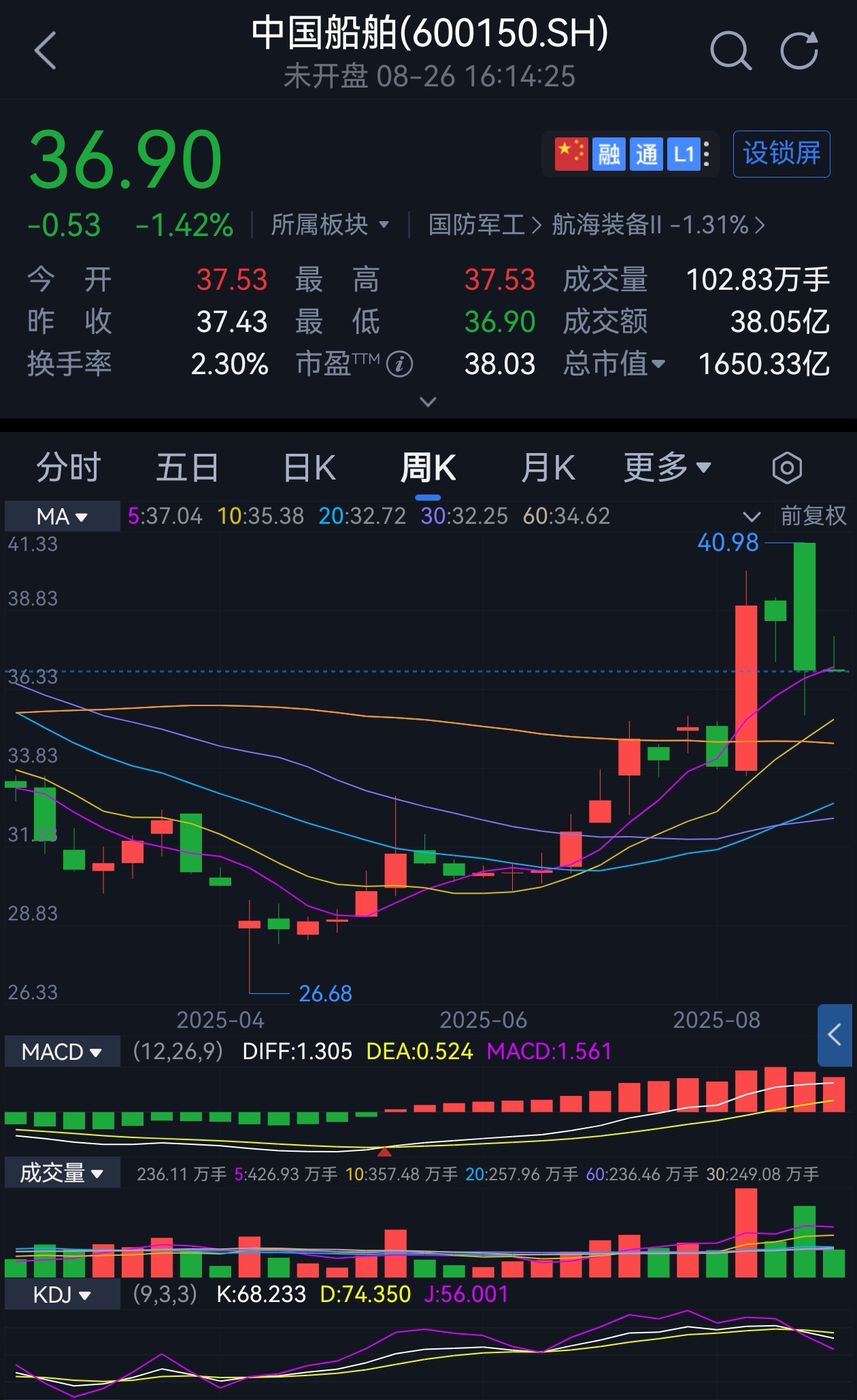The image size is (857, 1400).
Task: Tap 总市值 1650.33亿 value
Action: tap(764, 364)
